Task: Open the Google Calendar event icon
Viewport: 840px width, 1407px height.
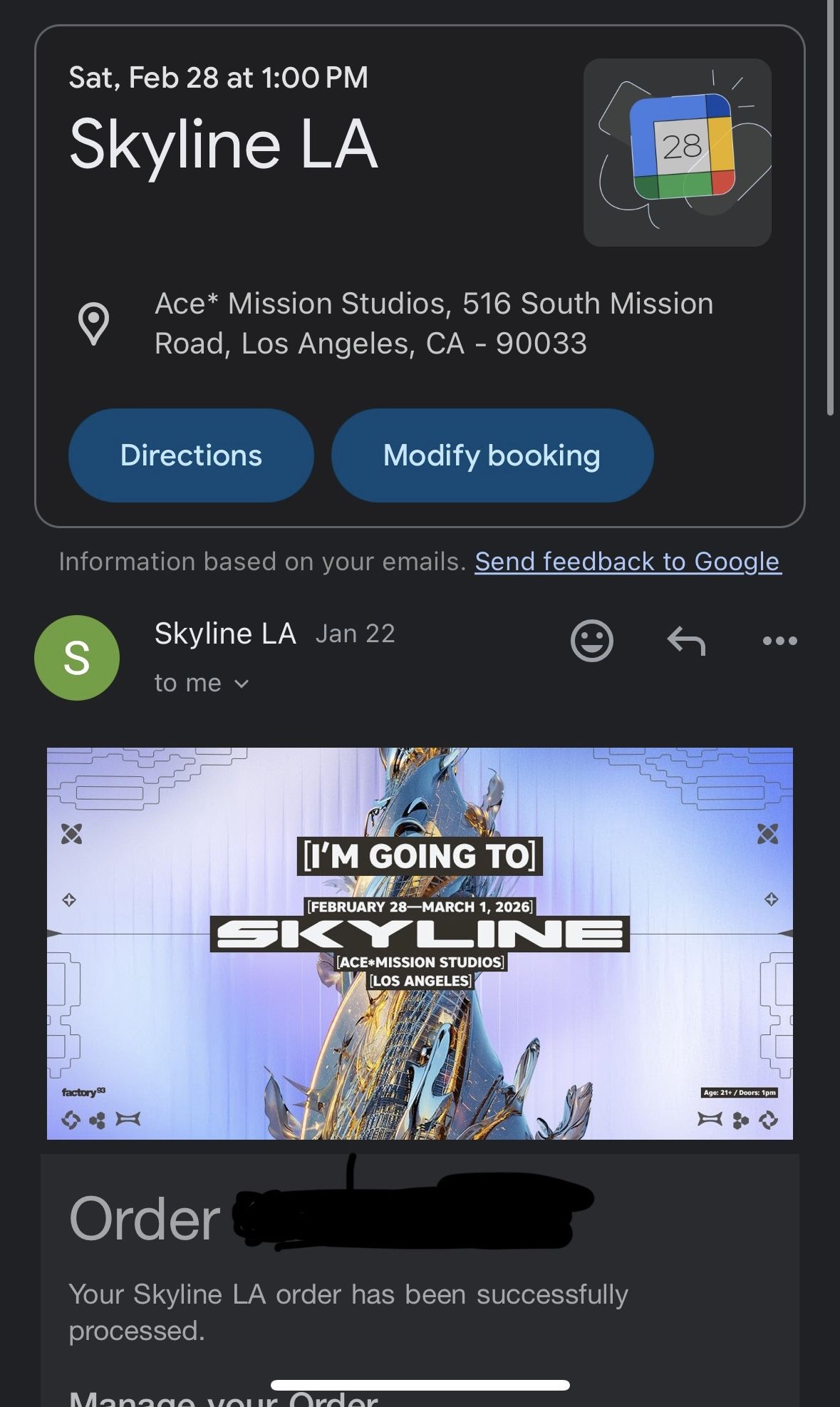Action: pos(677,153)
